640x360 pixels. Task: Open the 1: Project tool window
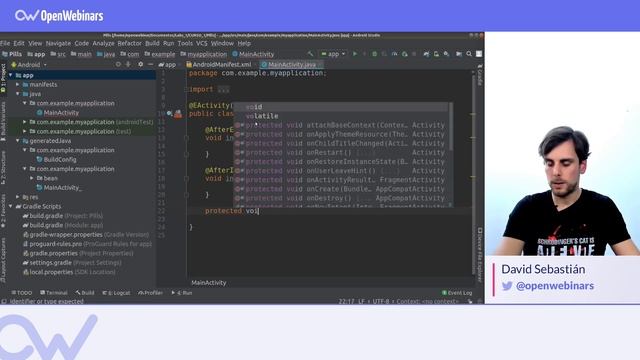tap(3, 78)
